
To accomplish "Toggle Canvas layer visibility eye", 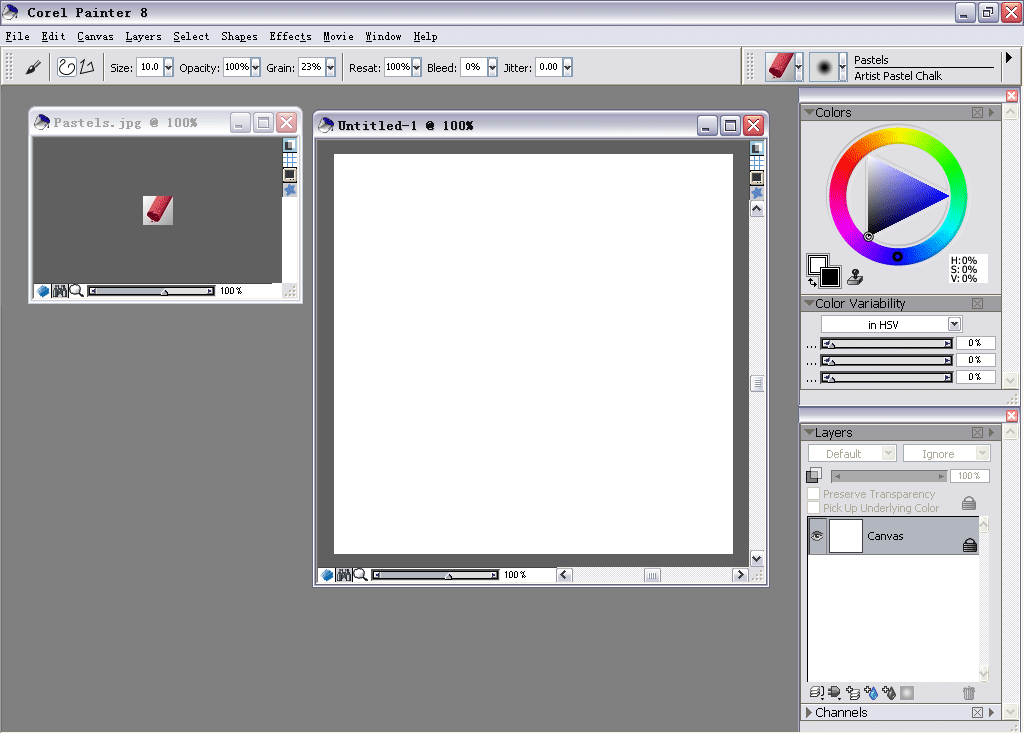I will click(817, 535).
